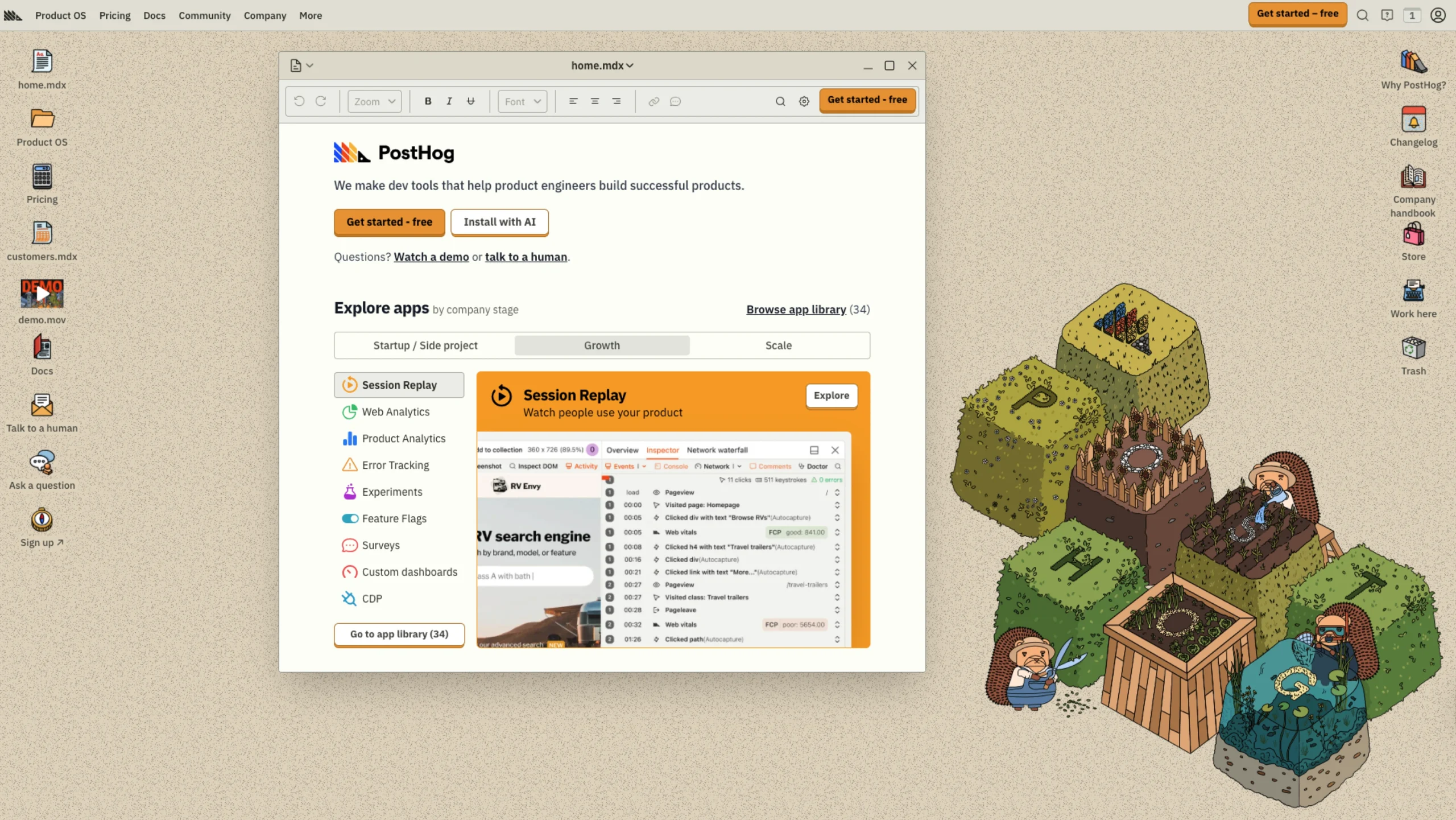Toggle underline text formatting
1456x820 pixels.
point(470,101)
